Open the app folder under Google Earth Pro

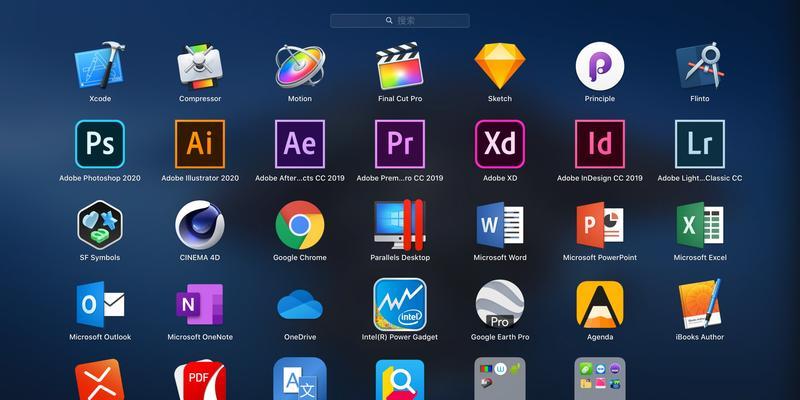coord(500,379)
